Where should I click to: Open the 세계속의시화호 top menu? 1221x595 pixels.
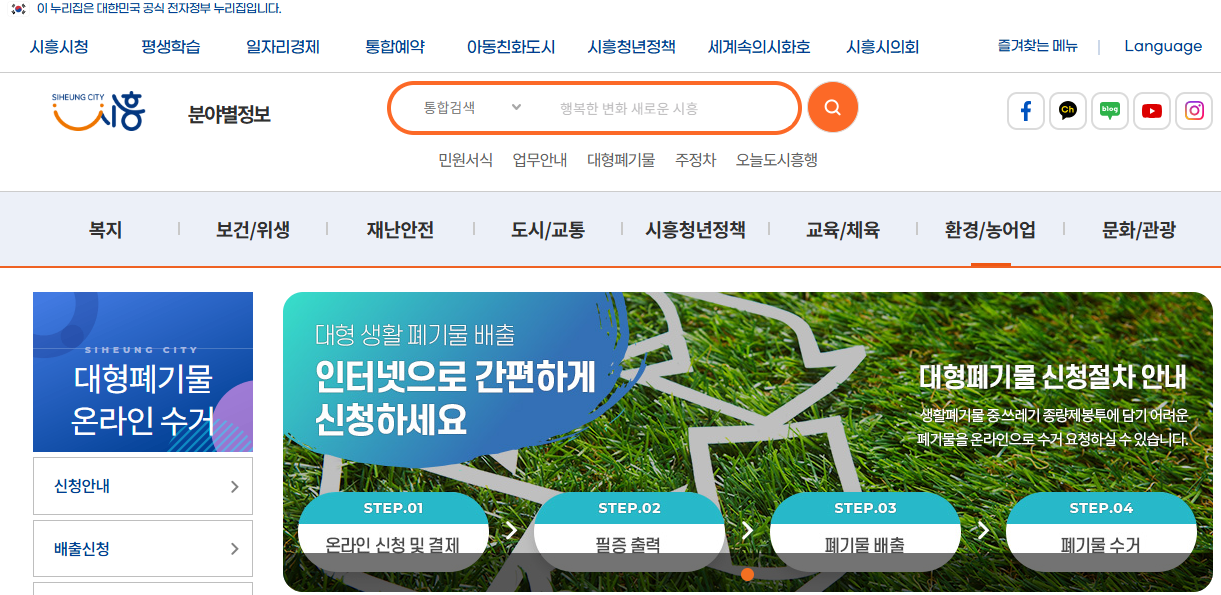point(759,47)
